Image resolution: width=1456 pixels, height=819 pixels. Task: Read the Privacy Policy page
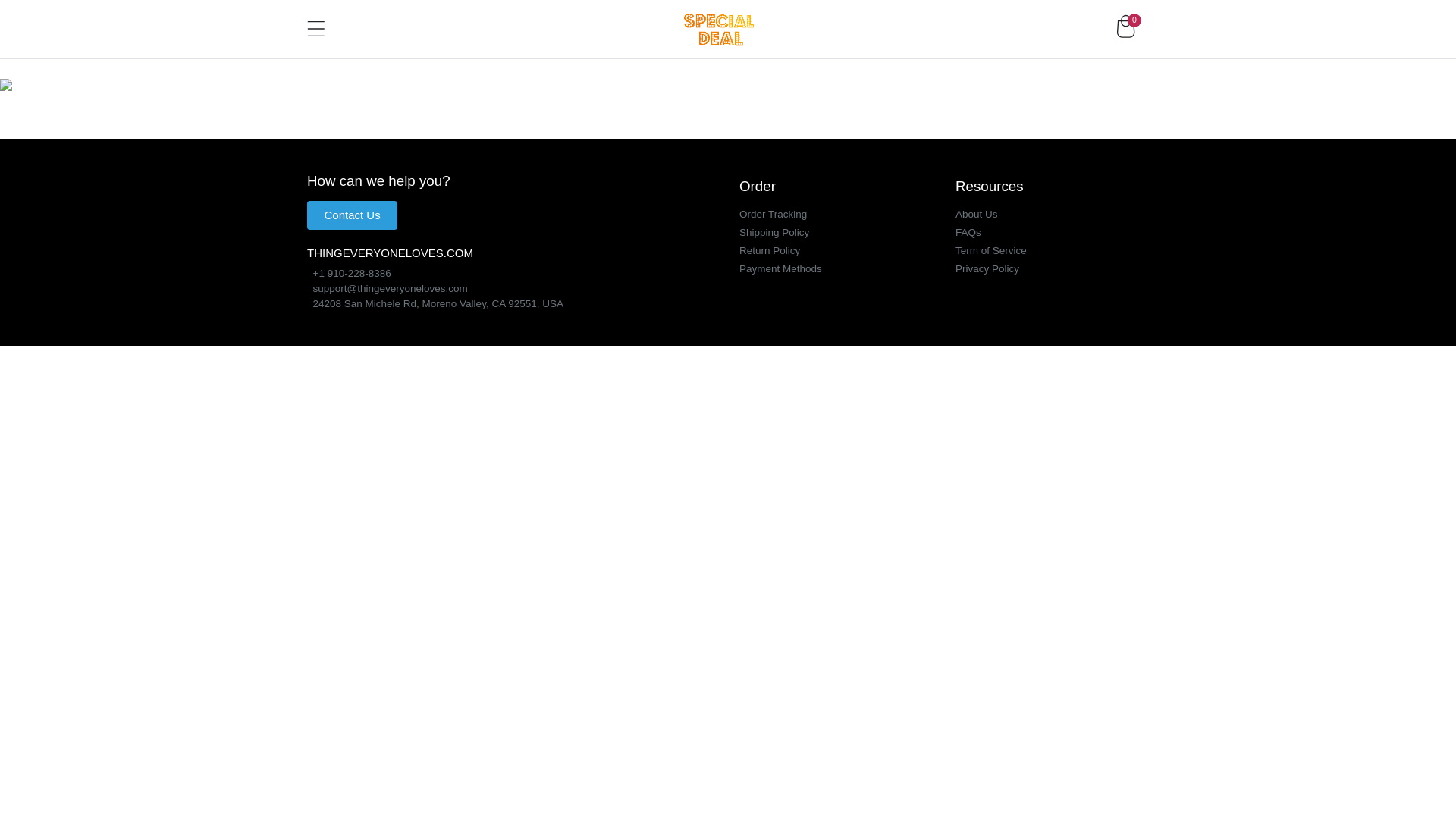click(987, 269)
